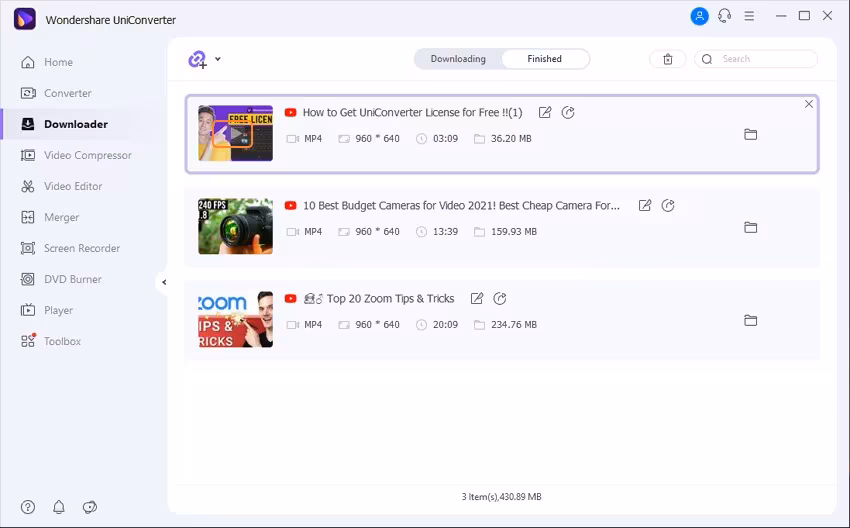
Task: Rename the Top 20 Zoom Tips video
Action: pos(476,299)
